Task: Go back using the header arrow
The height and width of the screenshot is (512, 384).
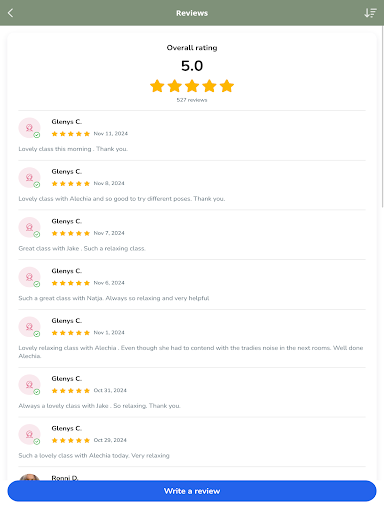Action: click(x=10, y=13)
